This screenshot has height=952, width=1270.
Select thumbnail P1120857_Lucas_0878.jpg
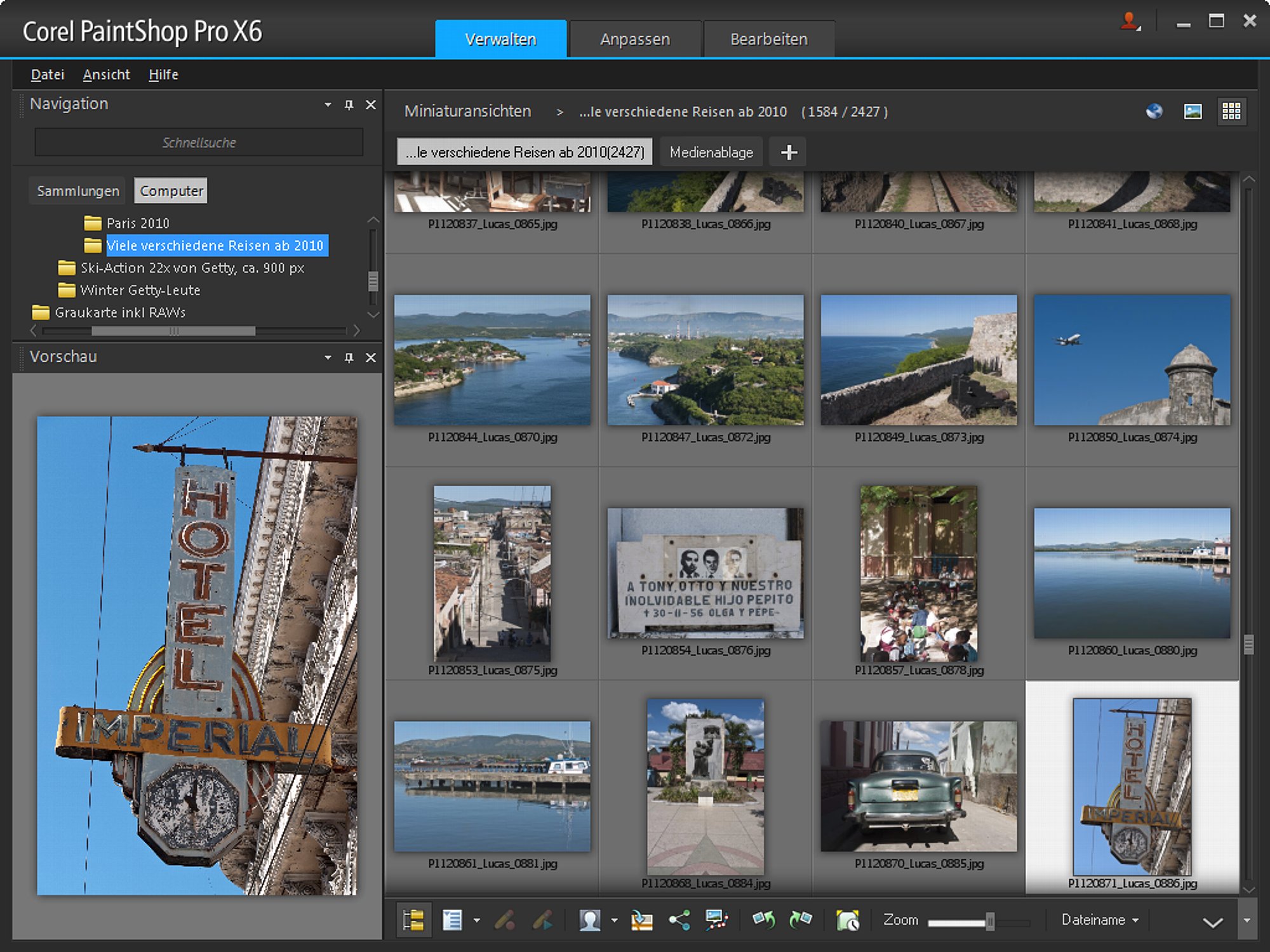[x=919, y=574]
